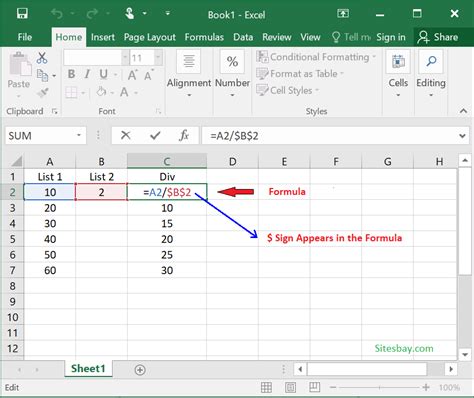Click the Insert Function fx icon
This screenshot has width=474, height=398.
click(x=184, y=135)
